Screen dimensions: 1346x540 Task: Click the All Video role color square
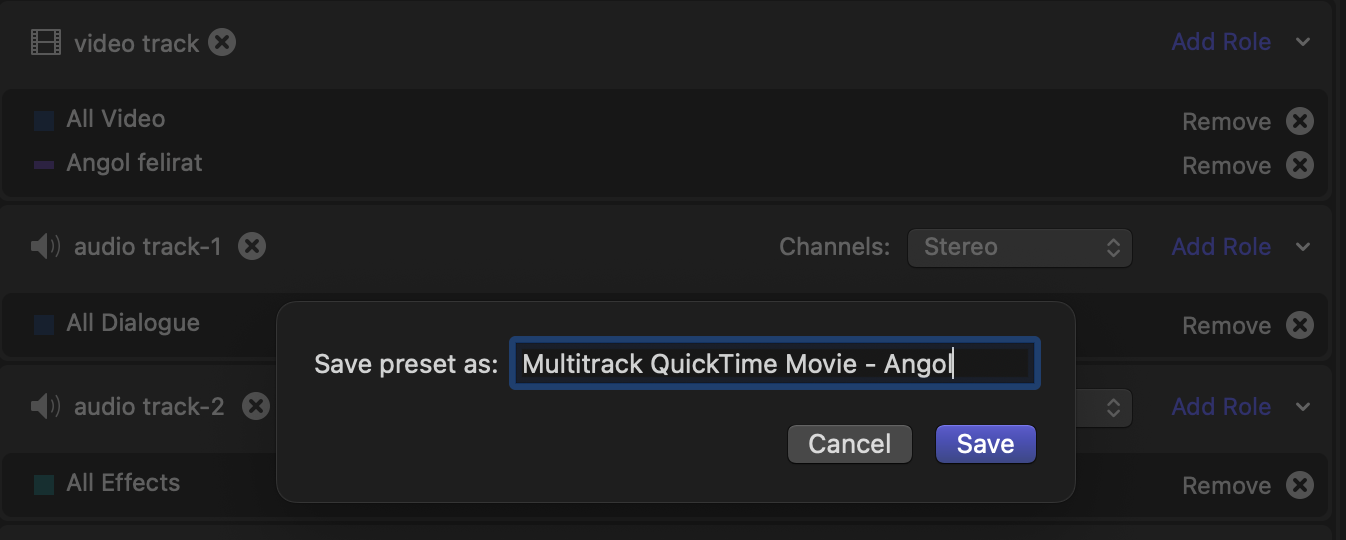[44, 121]
